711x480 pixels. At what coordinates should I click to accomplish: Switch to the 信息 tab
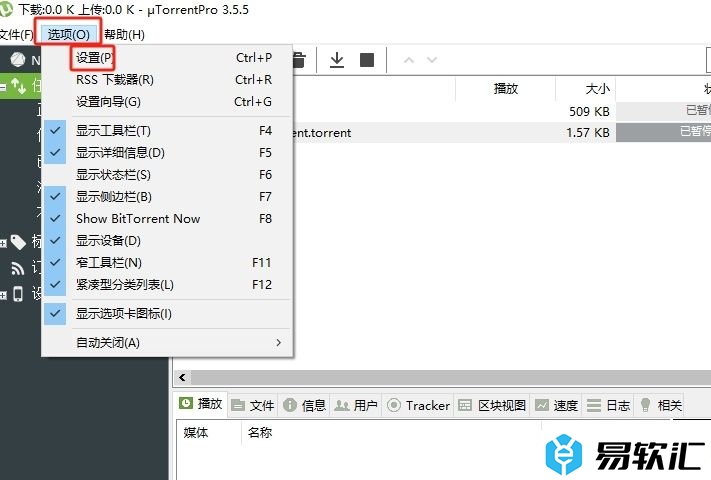pos(304,405)
